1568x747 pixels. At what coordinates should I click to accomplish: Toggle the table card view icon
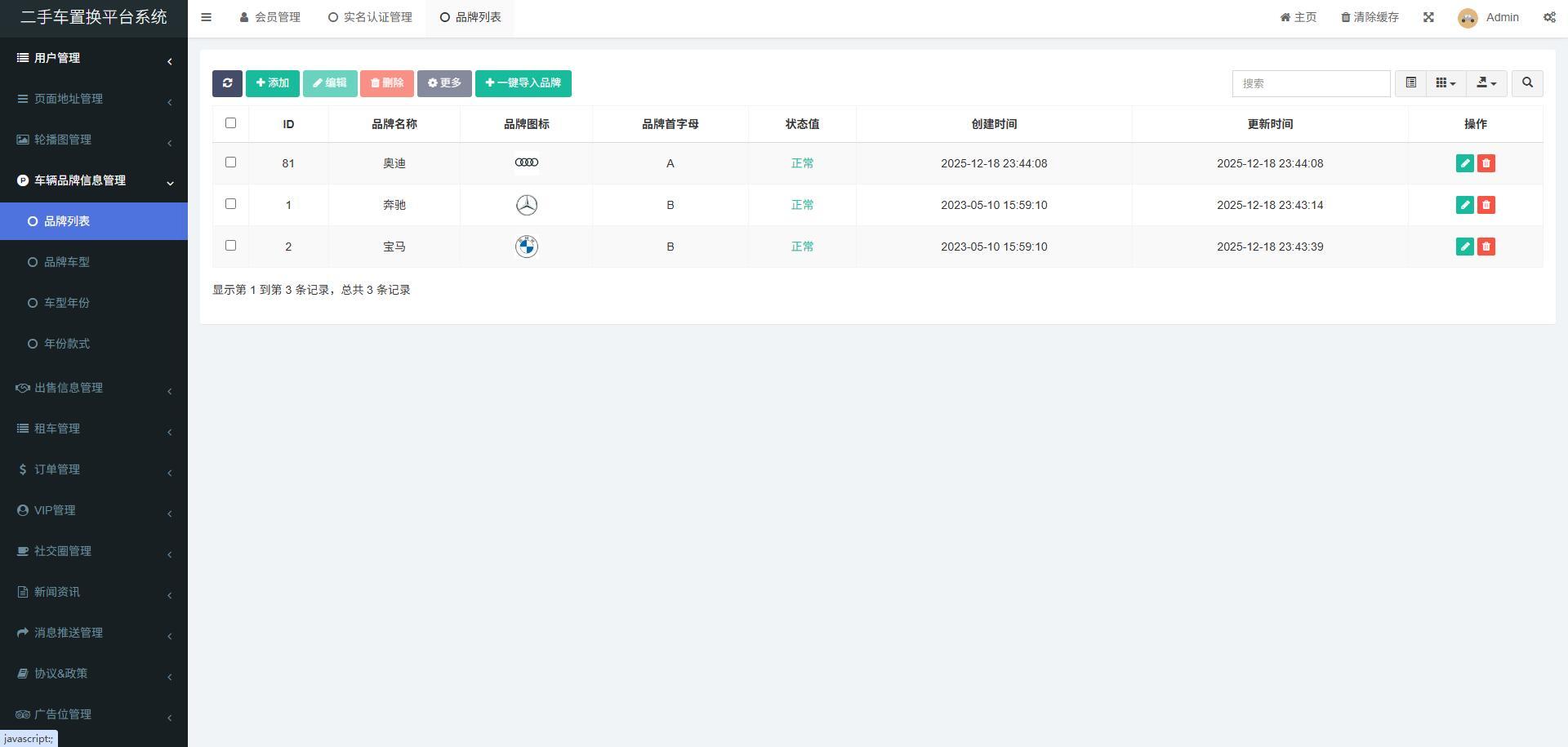tap(1410, 83)
